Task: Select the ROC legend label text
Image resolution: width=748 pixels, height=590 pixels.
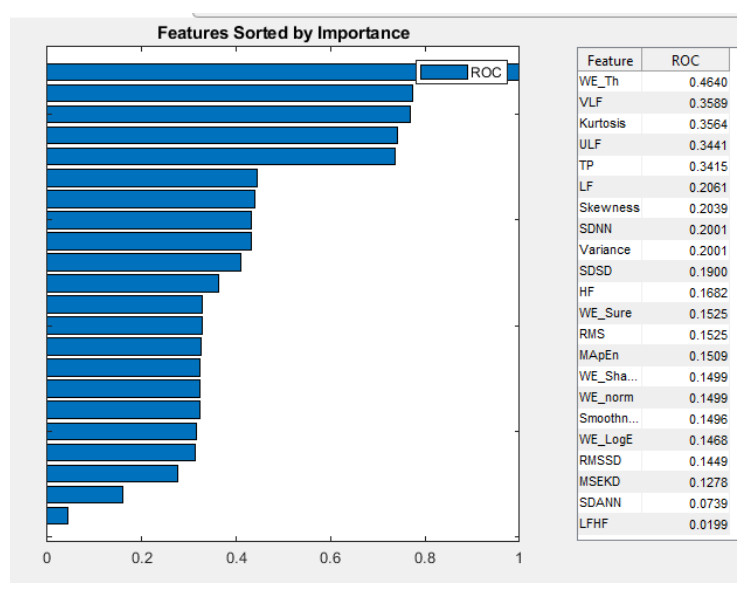Action: tap(485, 72)
